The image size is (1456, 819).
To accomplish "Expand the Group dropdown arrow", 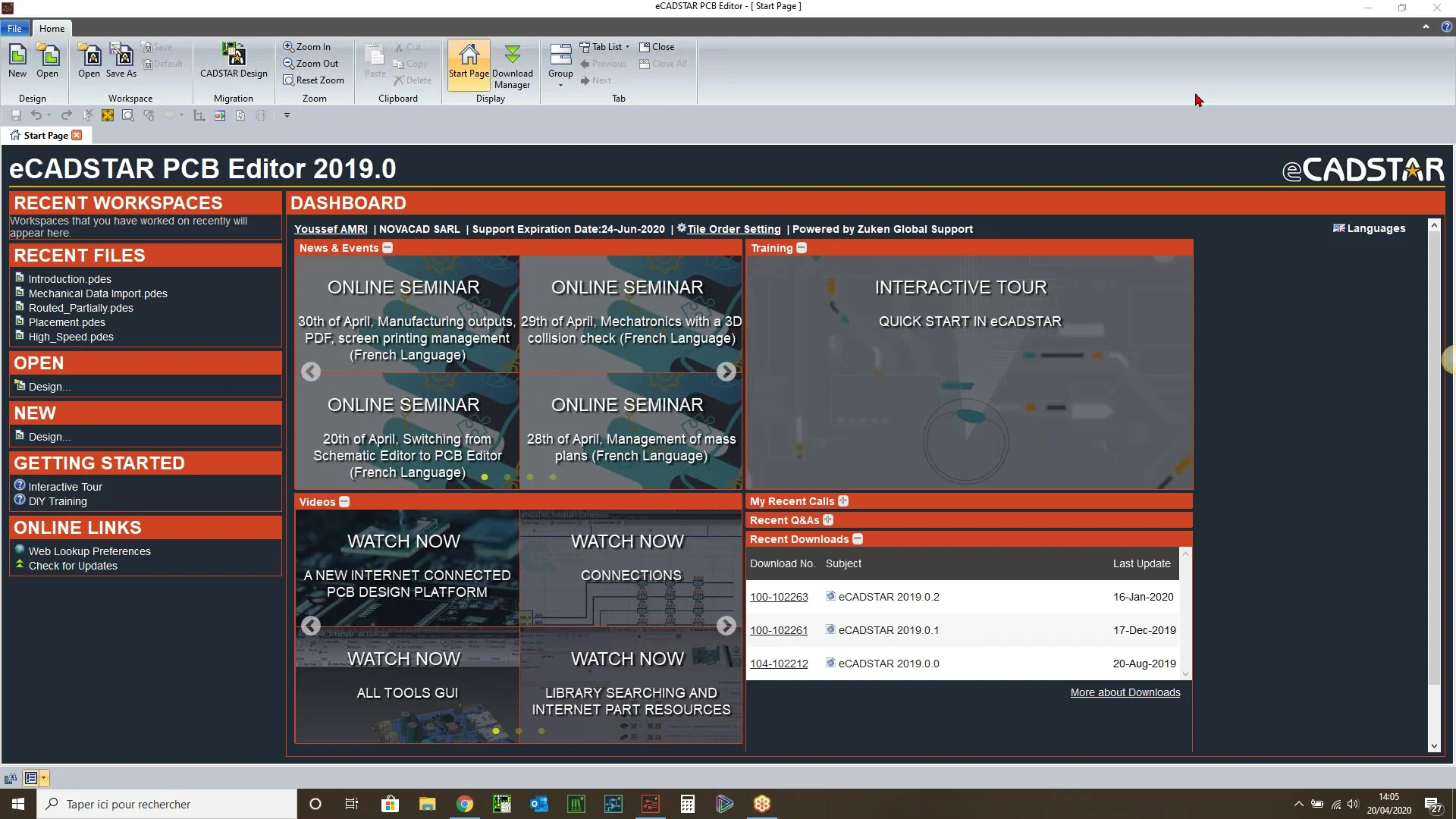I will (560, 85).
